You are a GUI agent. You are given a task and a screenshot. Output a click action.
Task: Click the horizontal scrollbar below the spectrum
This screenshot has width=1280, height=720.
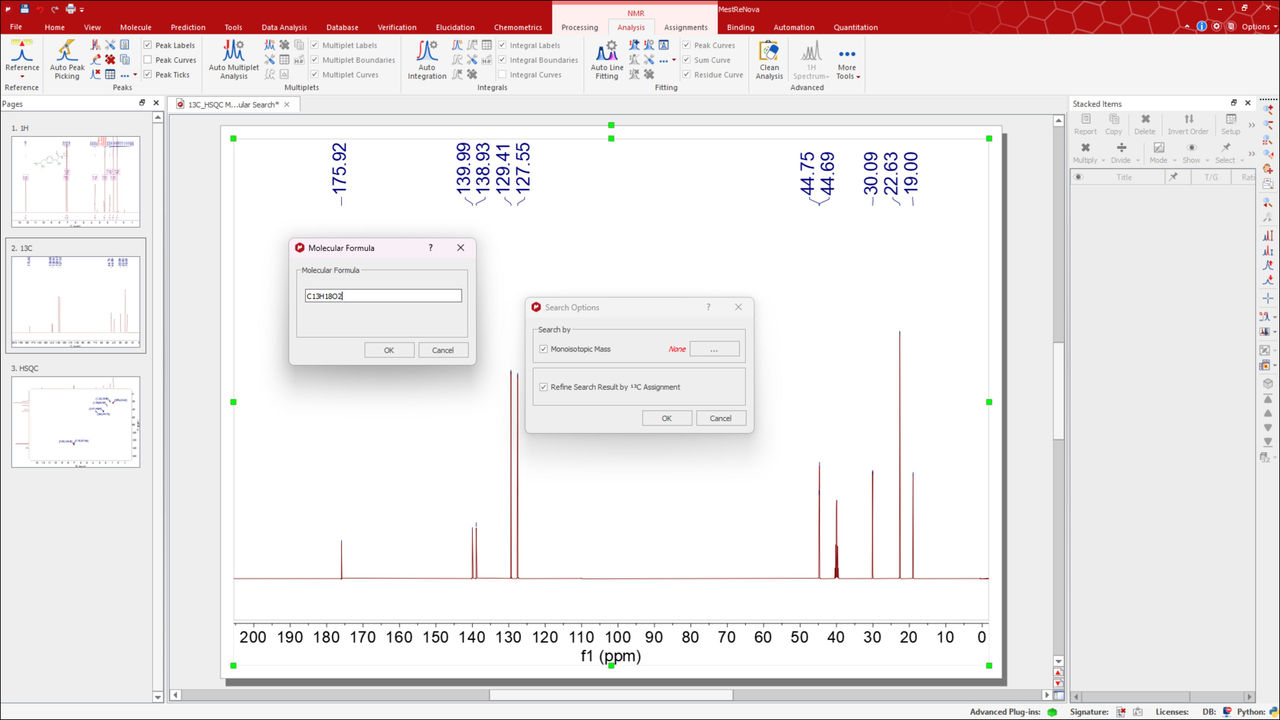[611, 695]
